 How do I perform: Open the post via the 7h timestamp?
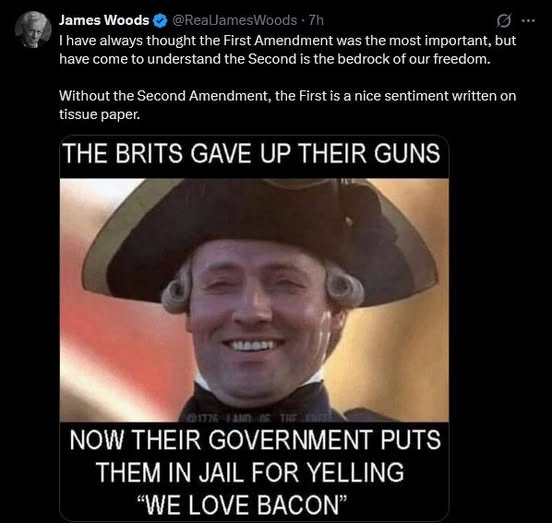[x=316, y=20]
